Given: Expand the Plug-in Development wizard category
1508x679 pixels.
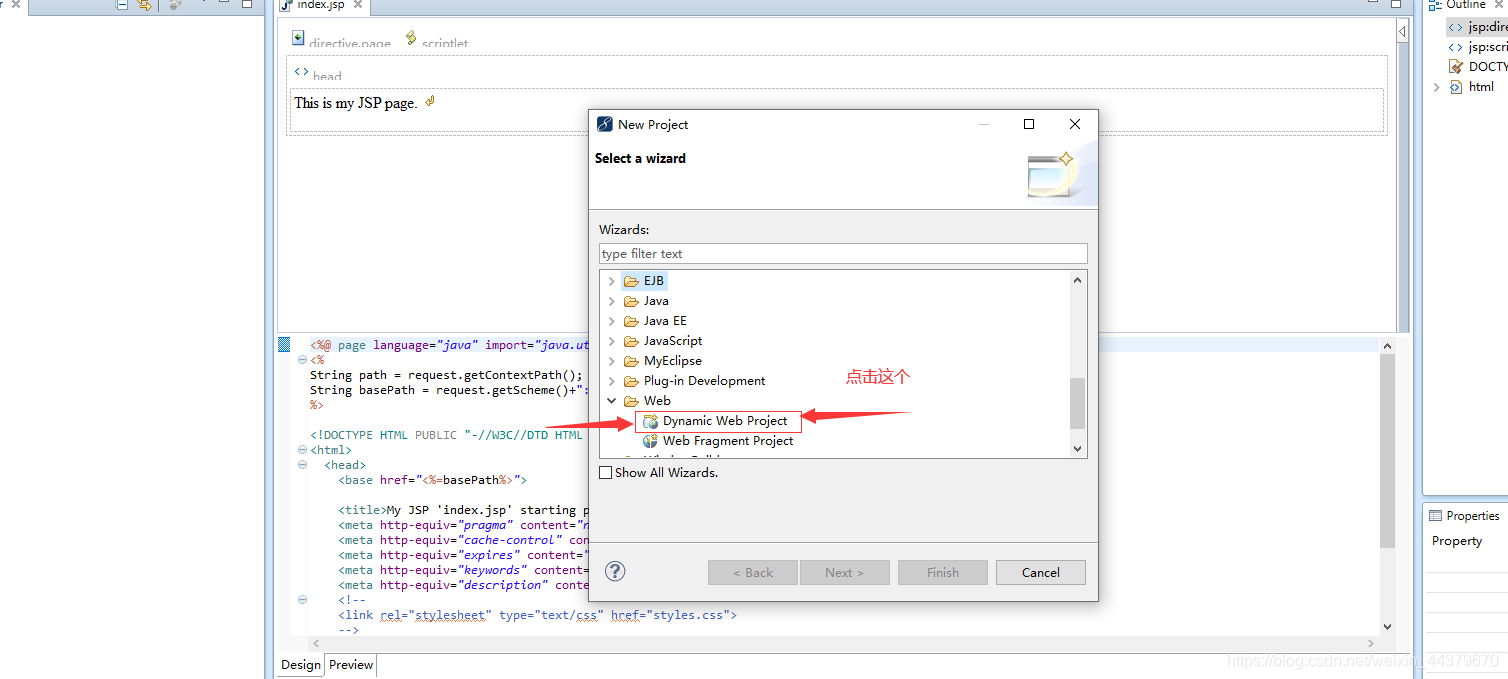Looking at the screenshot, I should (x=612, y=381).
